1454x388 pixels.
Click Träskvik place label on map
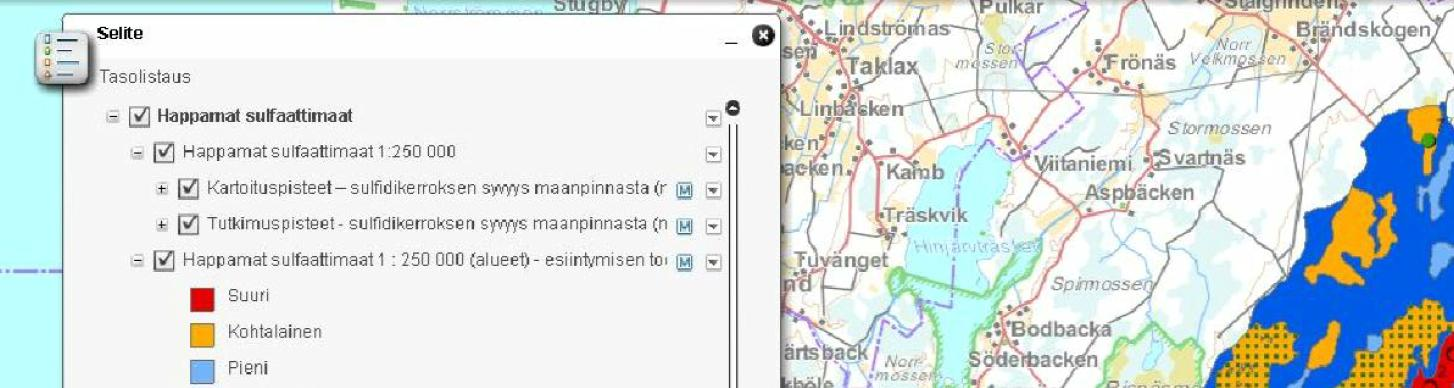tap(926, 215)
